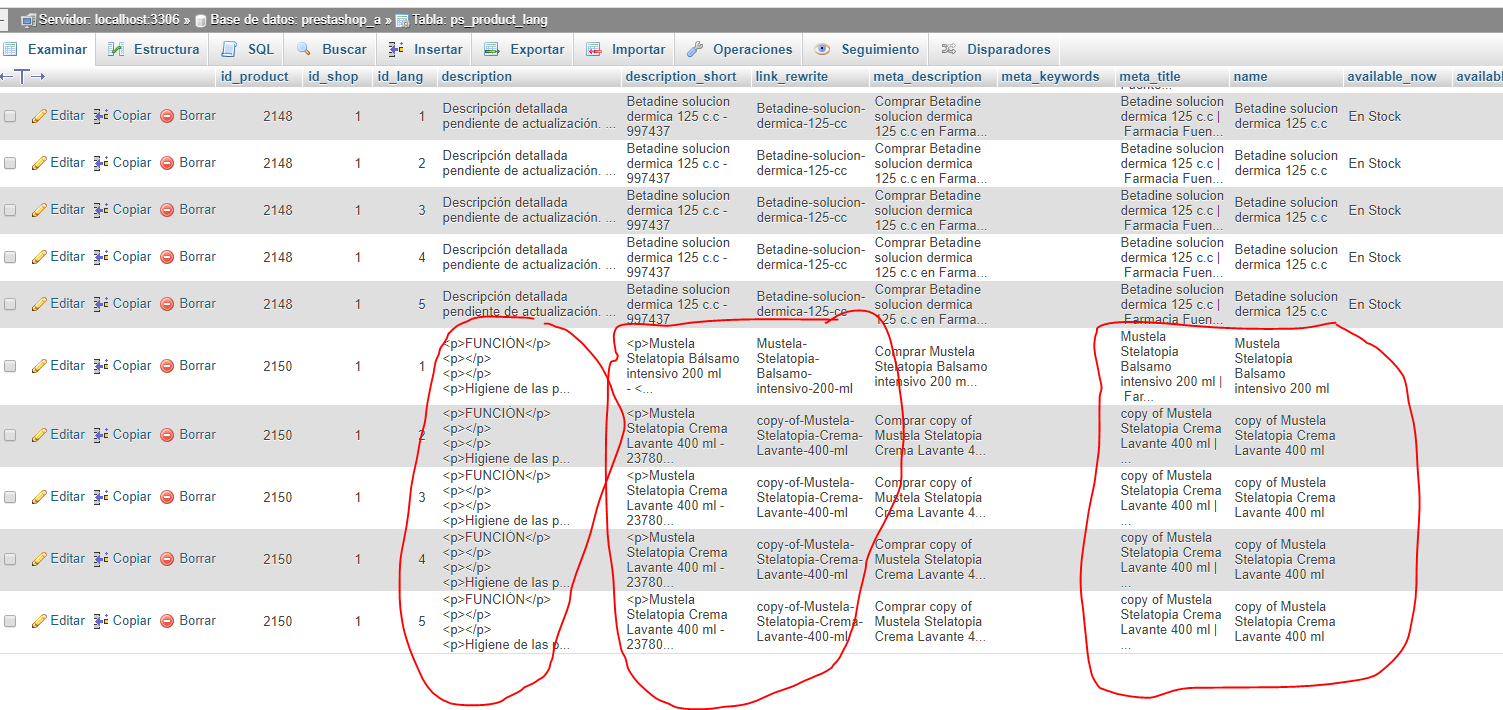Image resolution: width=1503 pixels, height=710 pixels.
Task: Collapse top panel with minus button
Action: tap(5, 20)
